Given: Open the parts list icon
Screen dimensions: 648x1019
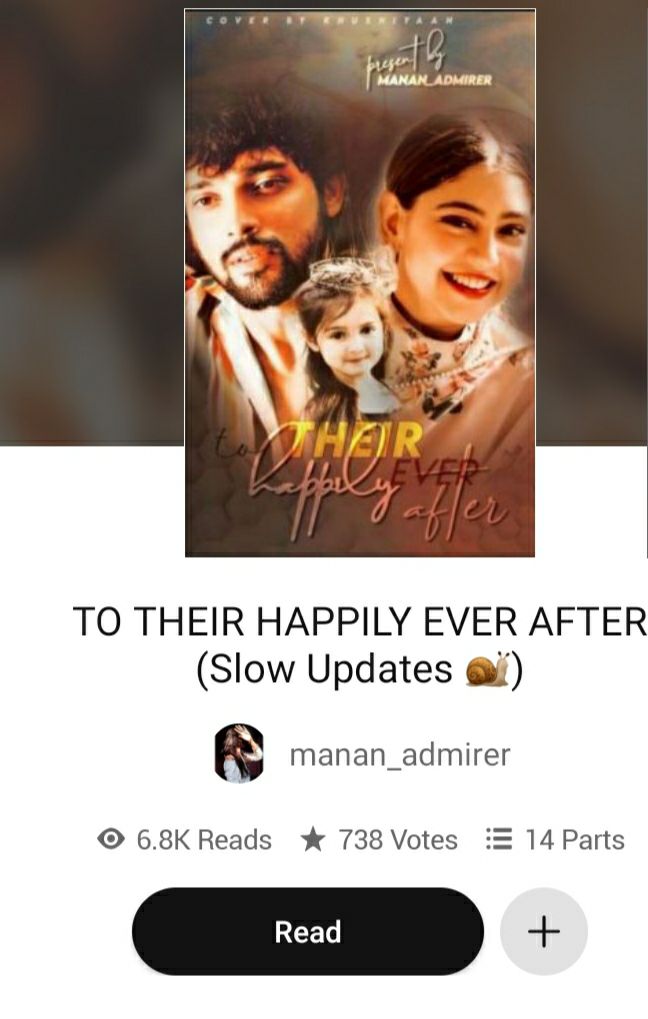Looking at the screenshot, I should (499, 839).
